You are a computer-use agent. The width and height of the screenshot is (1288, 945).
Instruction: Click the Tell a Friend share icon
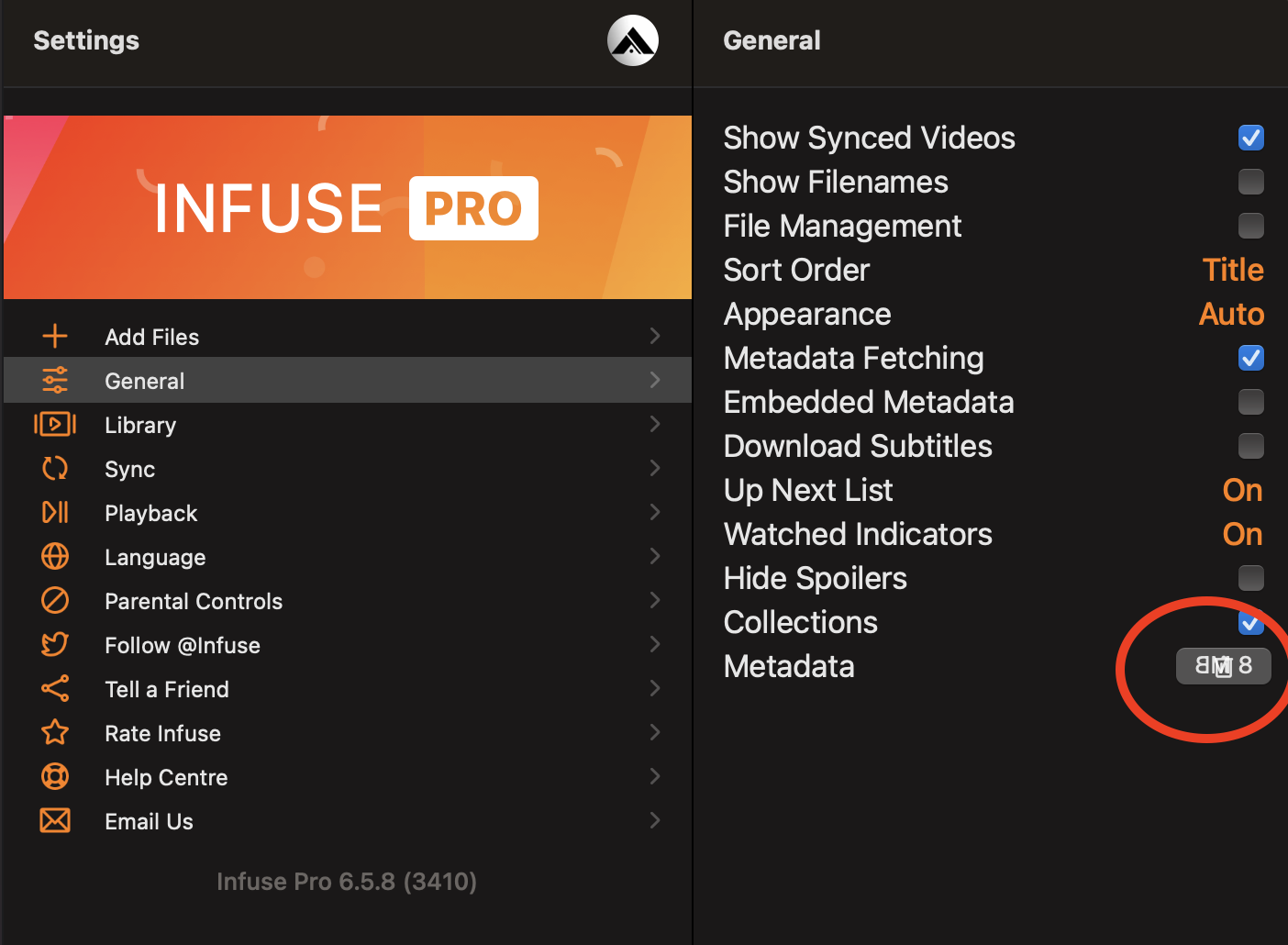pos(55,688)
